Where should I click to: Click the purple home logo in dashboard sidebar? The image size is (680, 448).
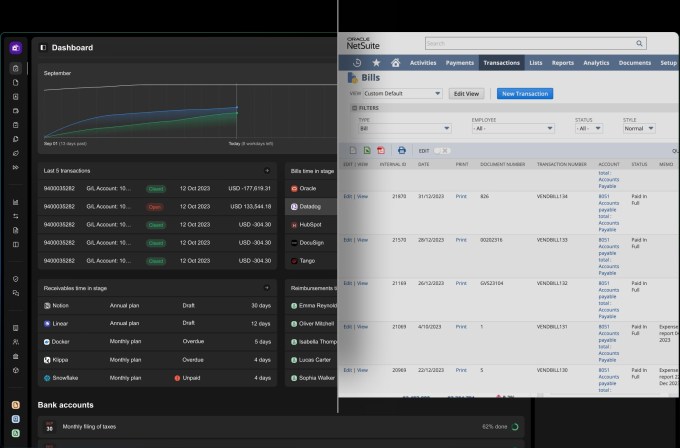tap(16, 48)
